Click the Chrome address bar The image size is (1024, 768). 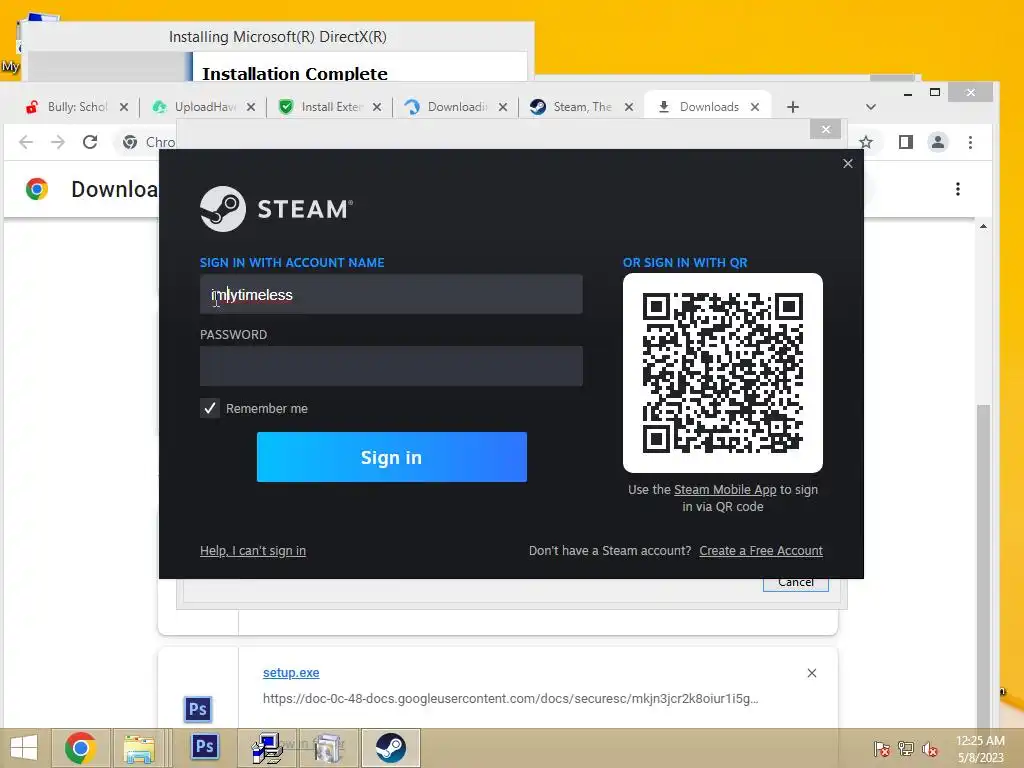tap(150, 142)
